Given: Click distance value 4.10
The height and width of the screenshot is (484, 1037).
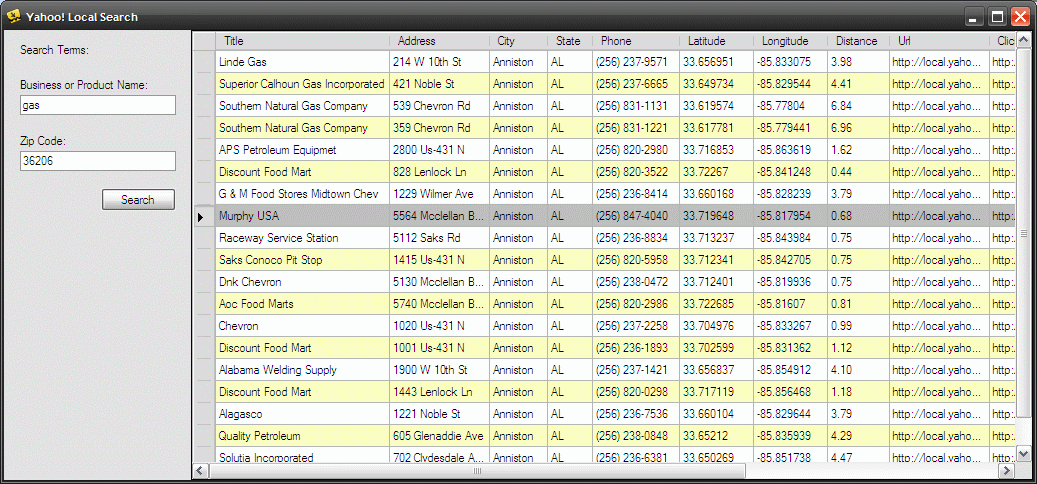Looking at the screenshot, I should point(858,370).
